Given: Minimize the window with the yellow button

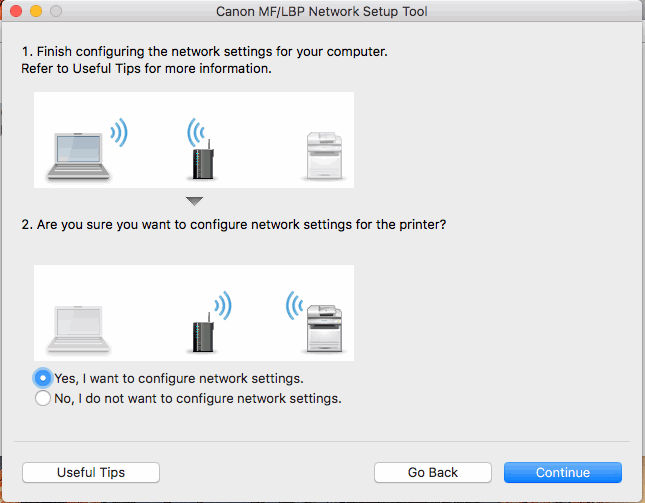Looking at the screenshot, I should (35, 11).
